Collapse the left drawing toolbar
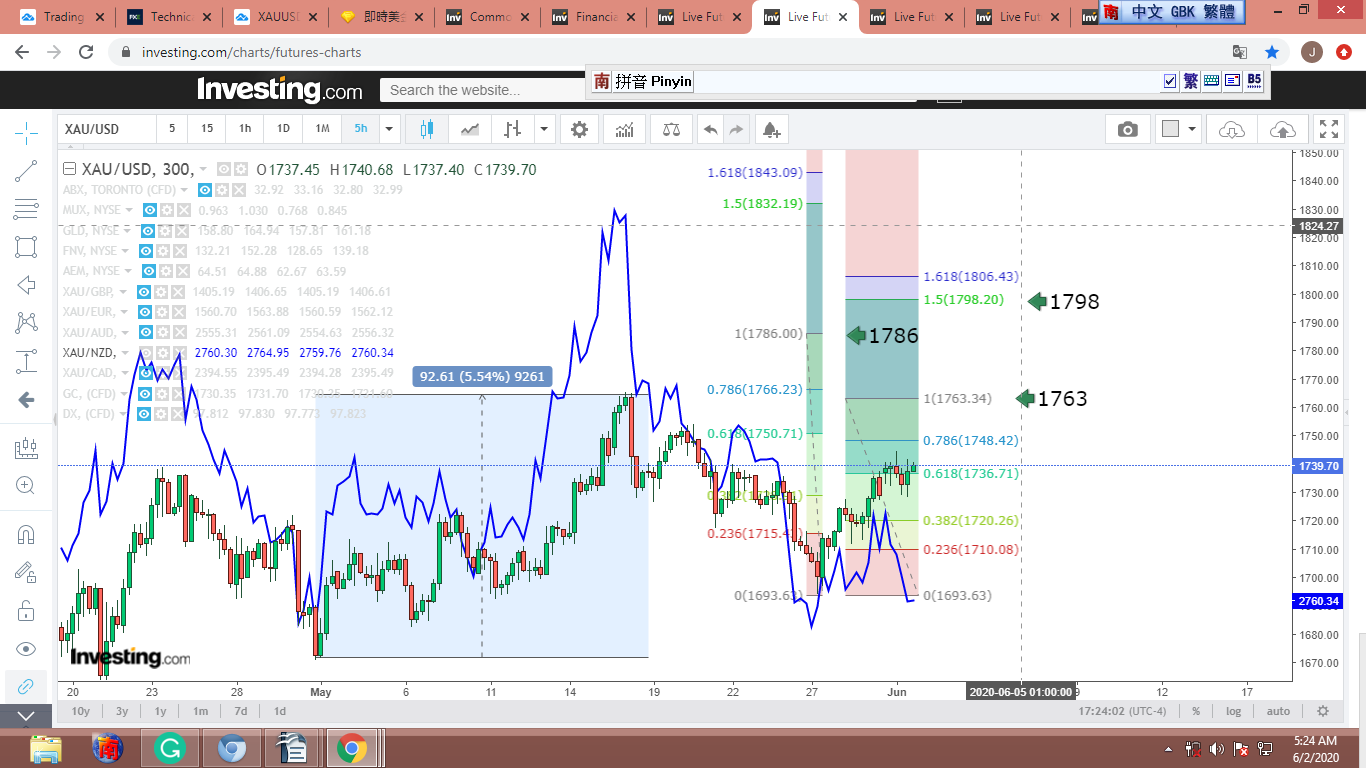Image resolution: width=1366 pixels, height=768 pixels. 26,716
